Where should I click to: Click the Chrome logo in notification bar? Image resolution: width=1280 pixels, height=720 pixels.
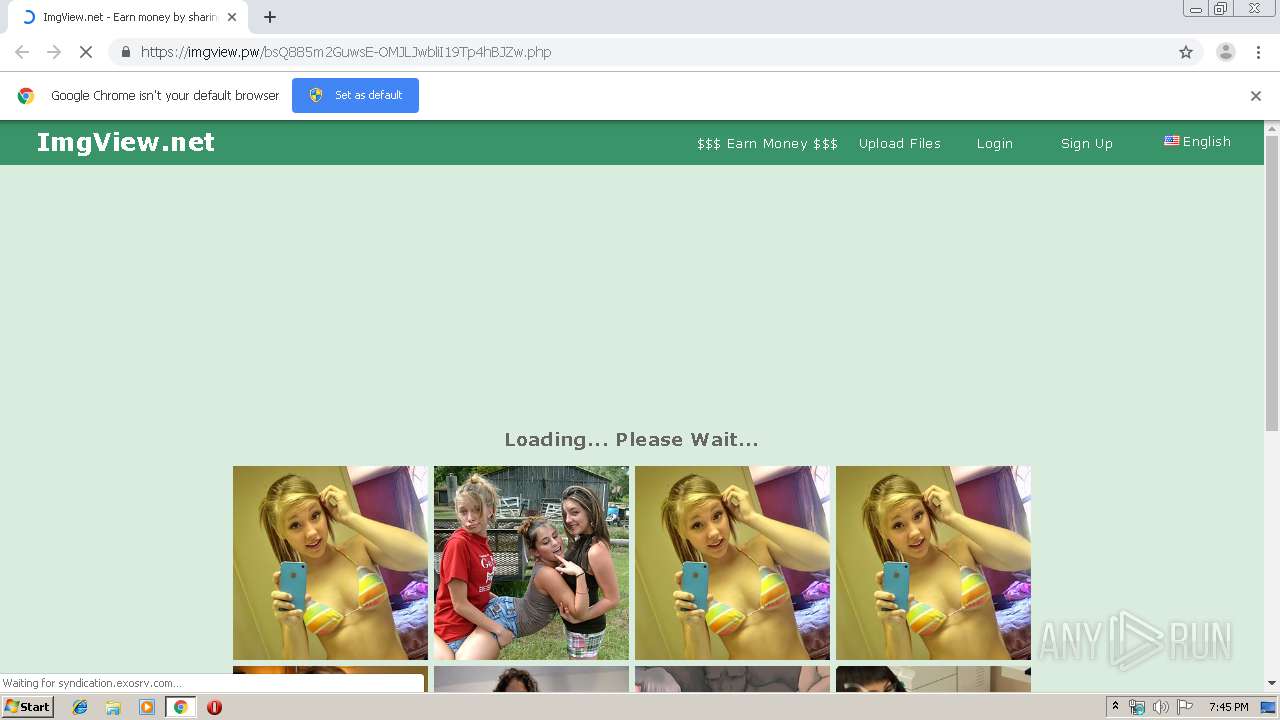point(26,96)
